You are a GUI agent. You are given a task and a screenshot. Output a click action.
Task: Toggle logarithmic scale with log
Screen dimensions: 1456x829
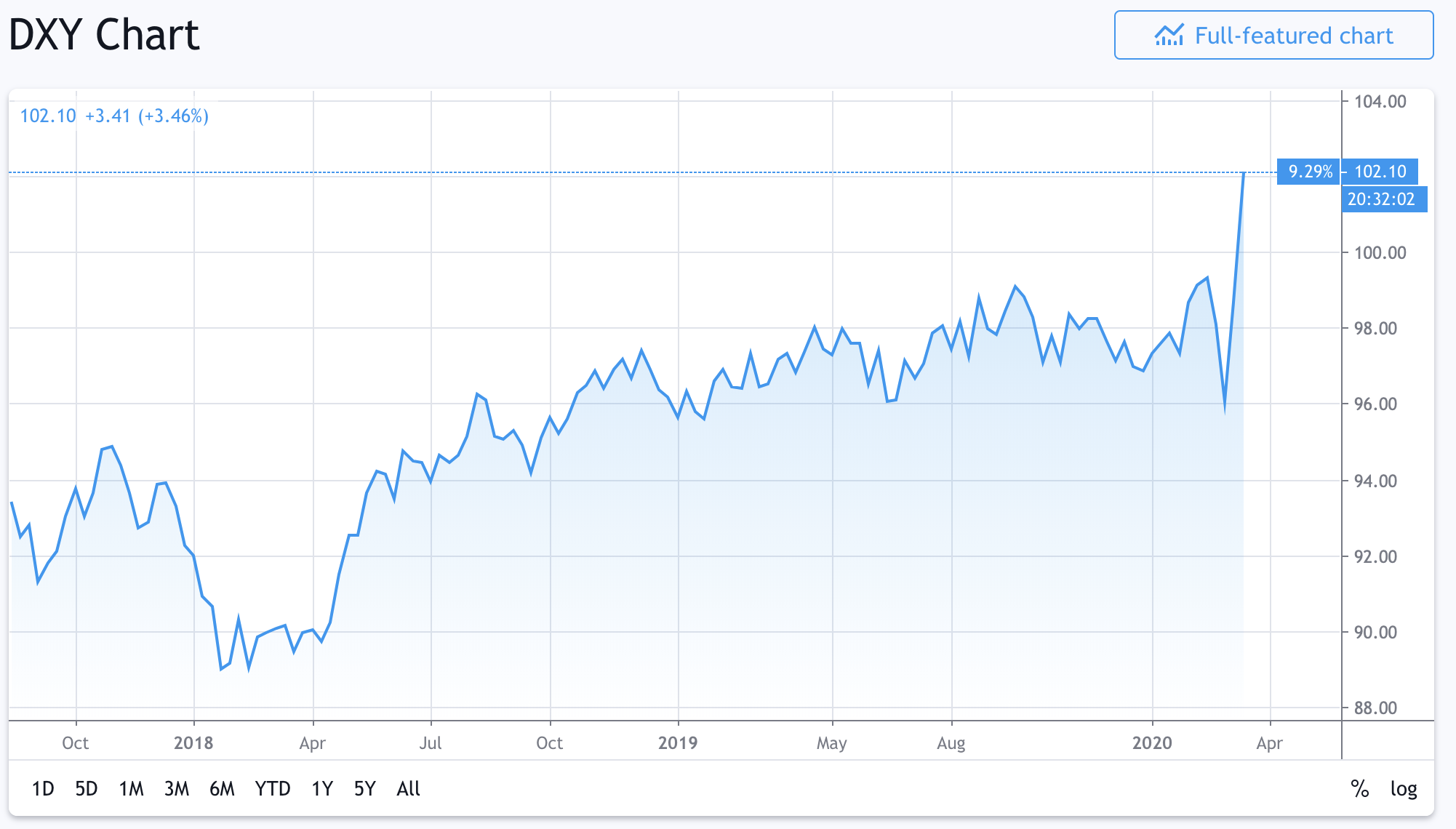coord(1403,788)
